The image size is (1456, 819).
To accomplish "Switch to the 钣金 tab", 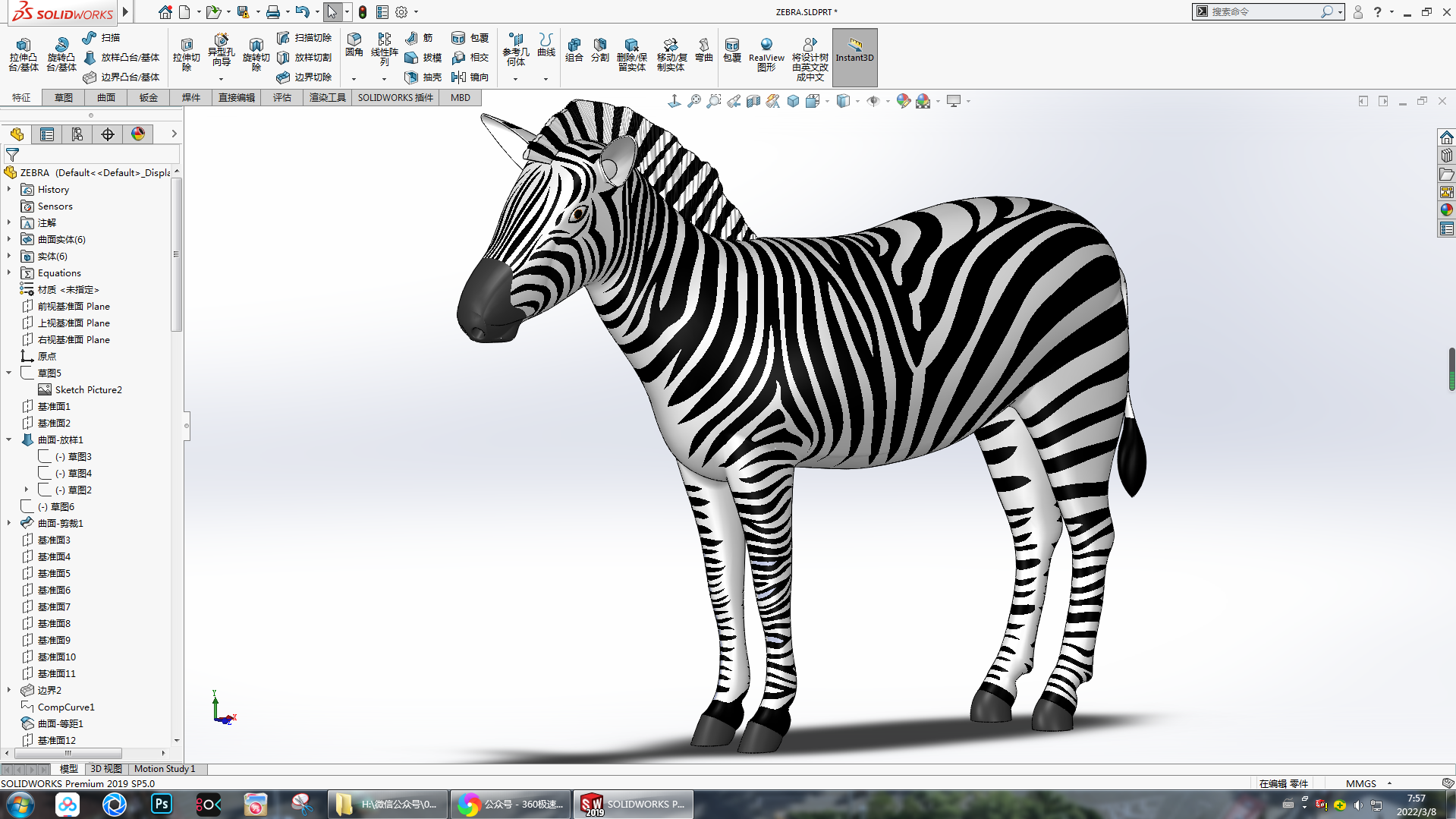I will coord(149,98).
